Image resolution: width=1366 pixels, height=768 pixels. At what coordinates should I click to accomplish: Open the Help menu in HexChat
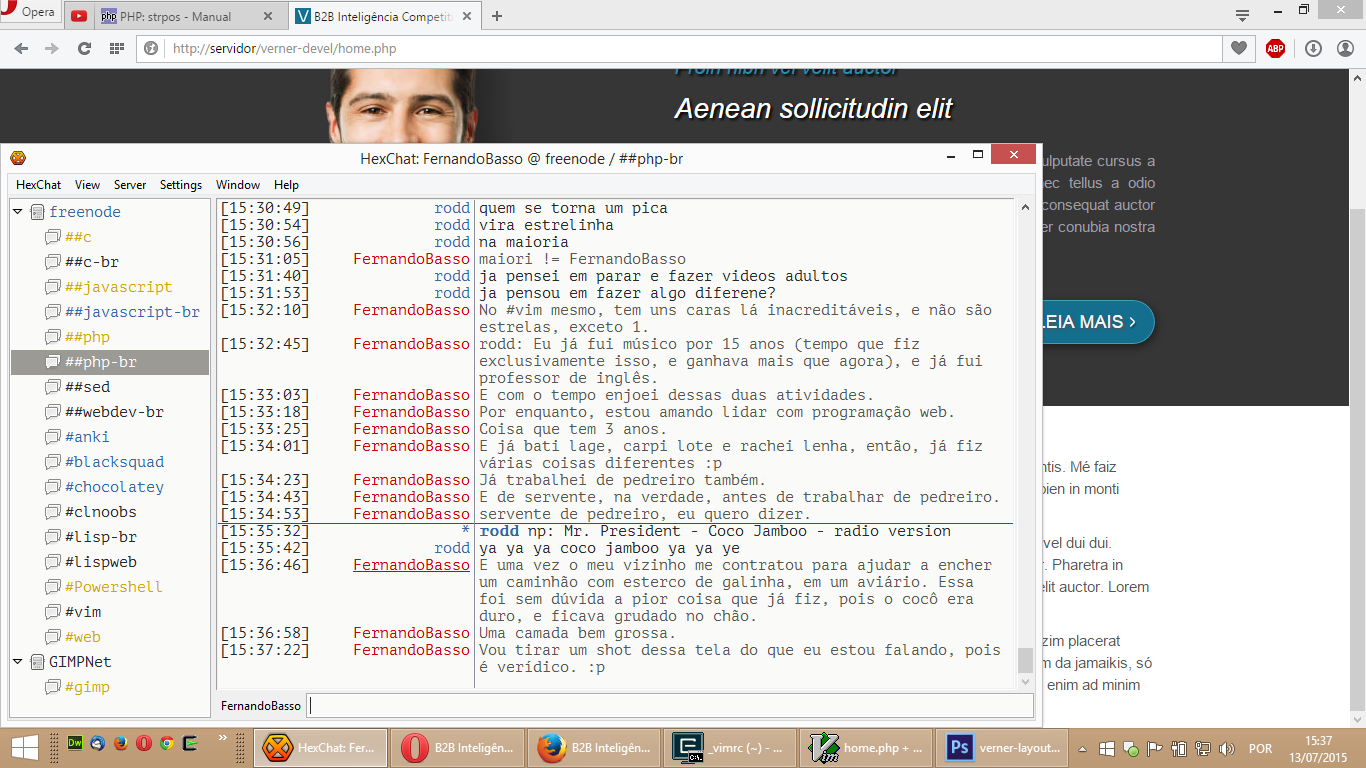pyautogui.click(x=286, y=185)
